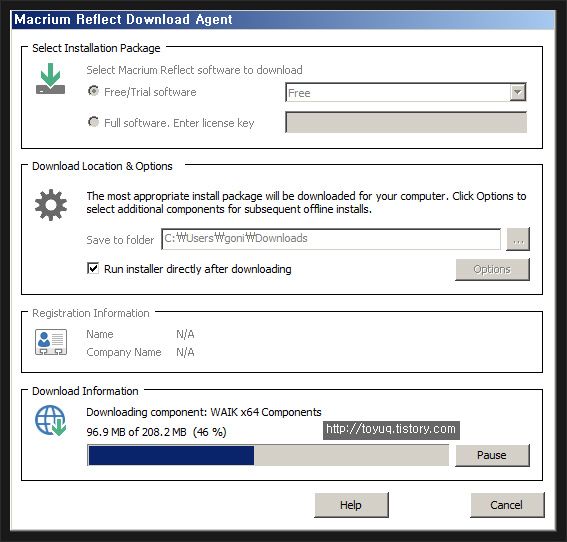This screenshot has width=567, height=542.
Task: Select the Full software license key option
Action: tap(94, 122)
